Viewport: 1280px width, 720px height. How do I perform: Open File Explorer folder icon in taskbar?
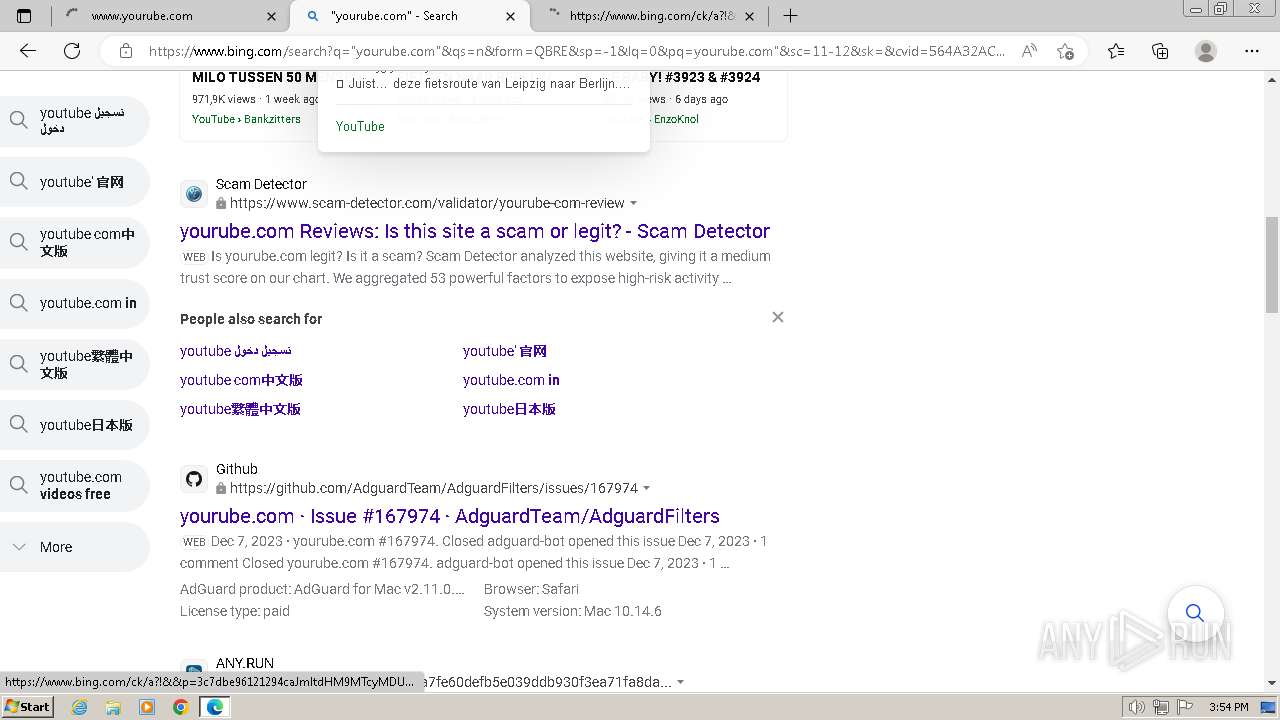coord(113,707)
